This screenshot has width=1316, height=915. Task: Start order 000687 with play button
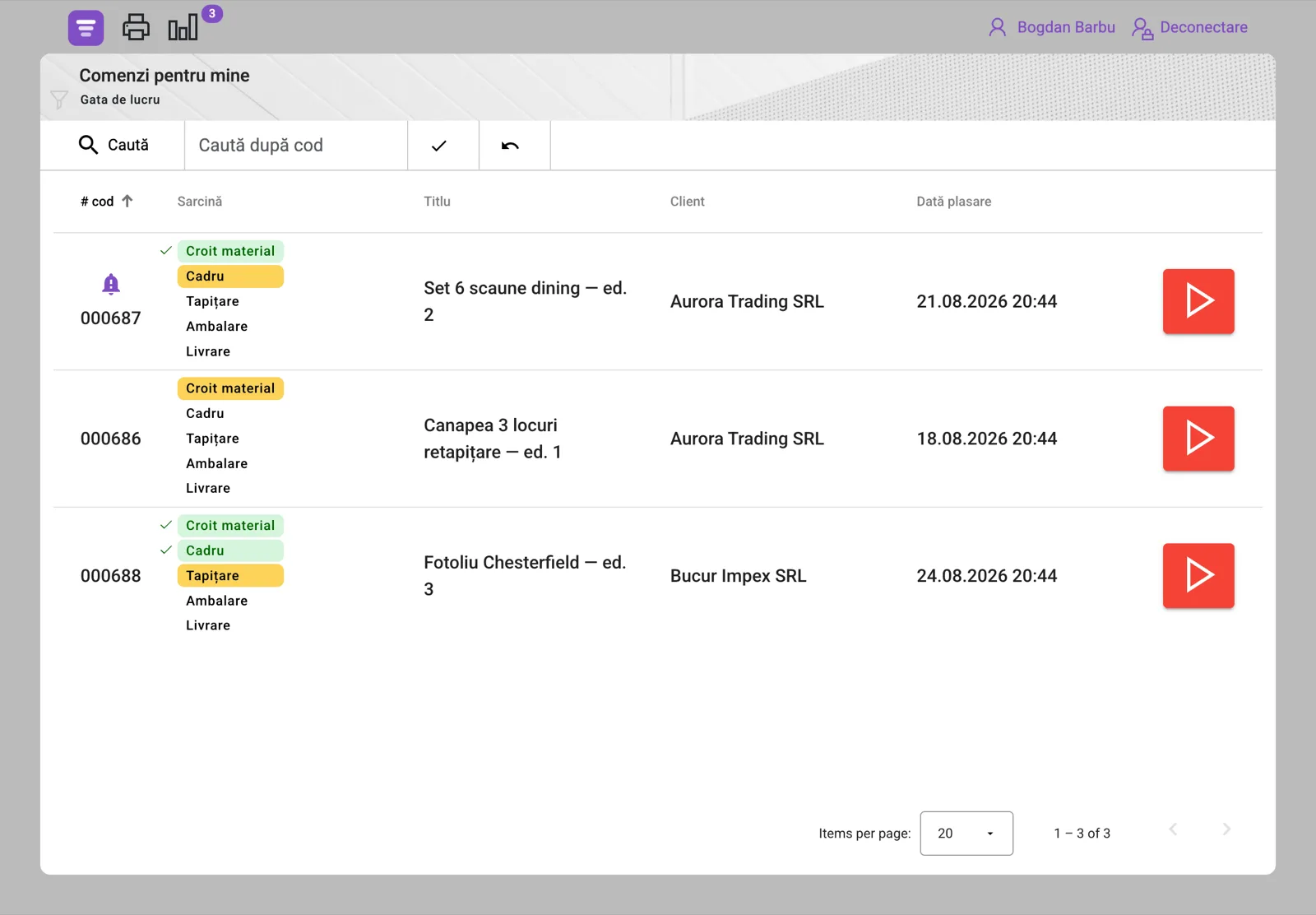point(1198,301)
